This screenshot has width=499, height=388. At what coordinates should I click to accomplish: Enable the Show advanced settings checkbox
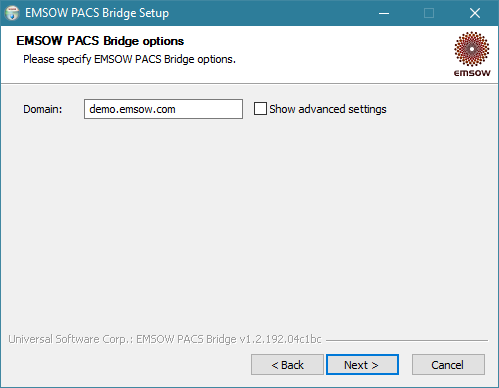pos(260,109)
